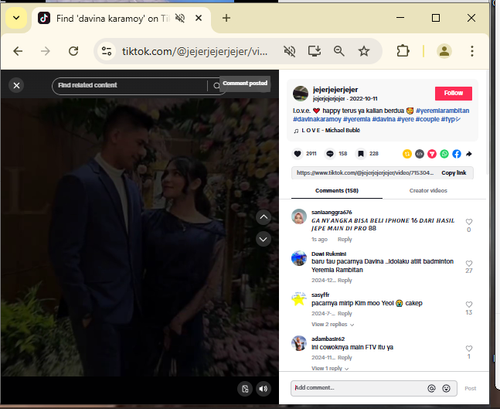Open the #davinakaramoy hashtag
Image resolution: width=500 pixels, height=409 pixels.
(317, 119)
